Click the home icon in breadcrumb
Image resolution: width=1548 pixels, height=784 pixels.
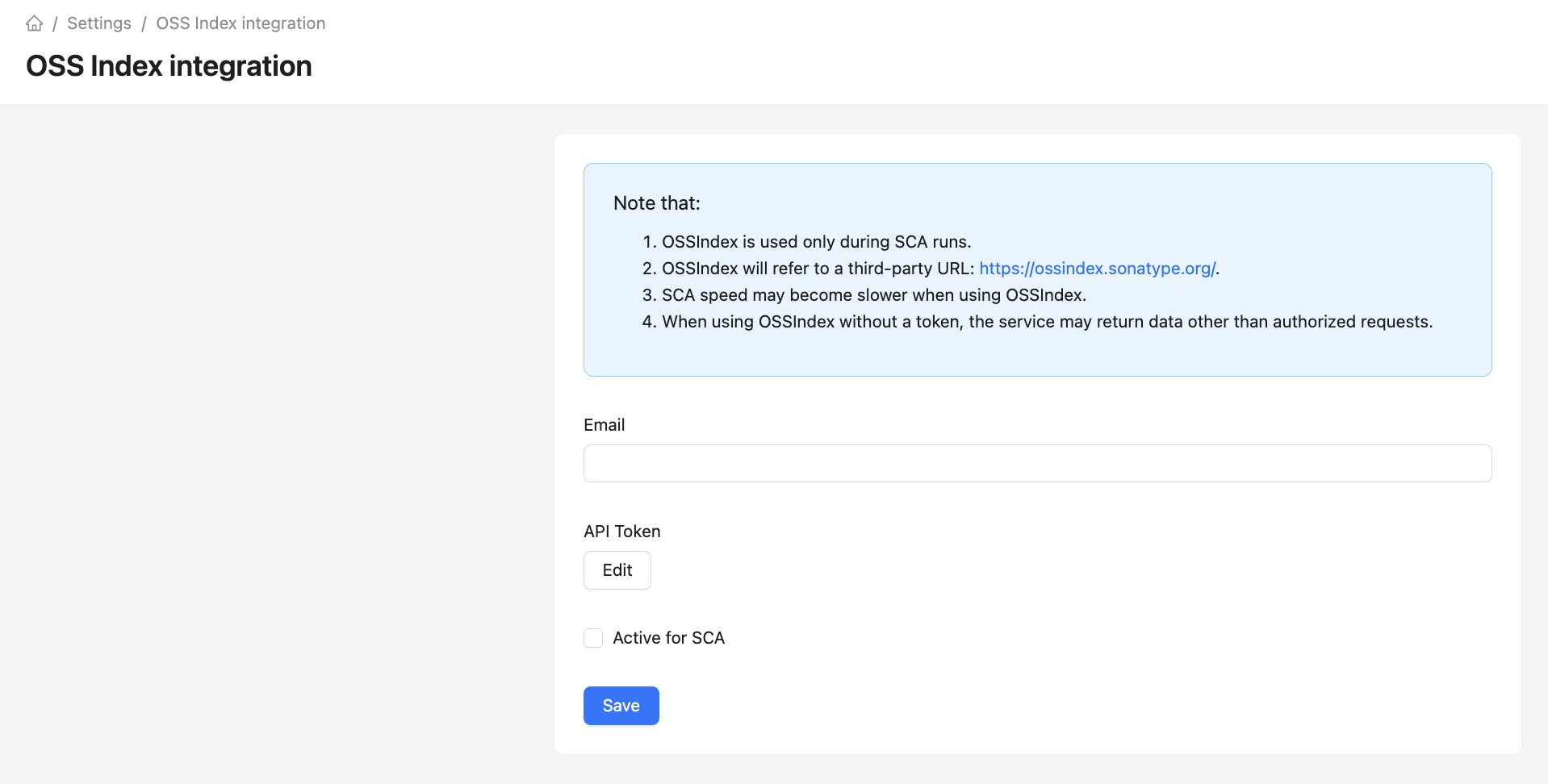tap(34, 23)
